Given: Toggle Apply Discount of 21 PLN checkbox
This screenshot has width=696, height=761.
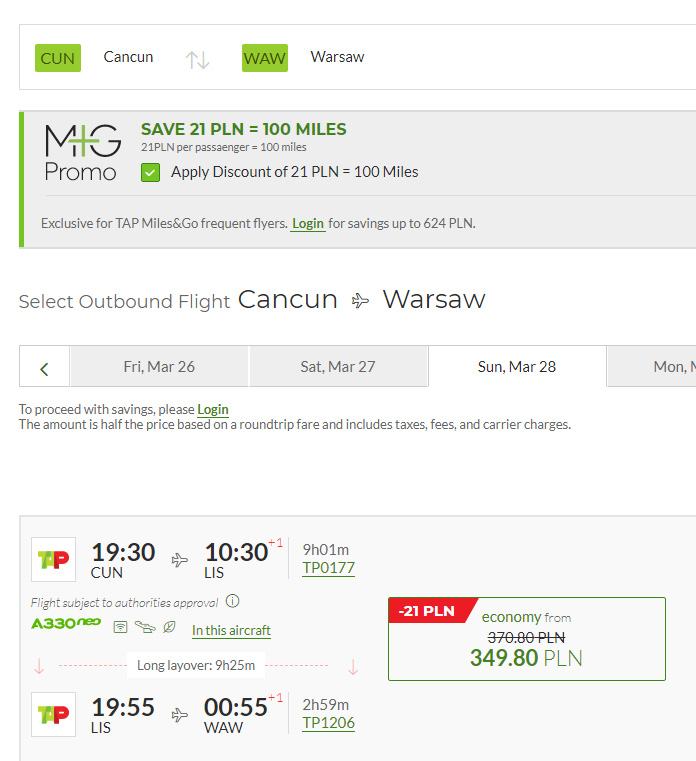Looking at the screenshot, I should coord(150,172).
